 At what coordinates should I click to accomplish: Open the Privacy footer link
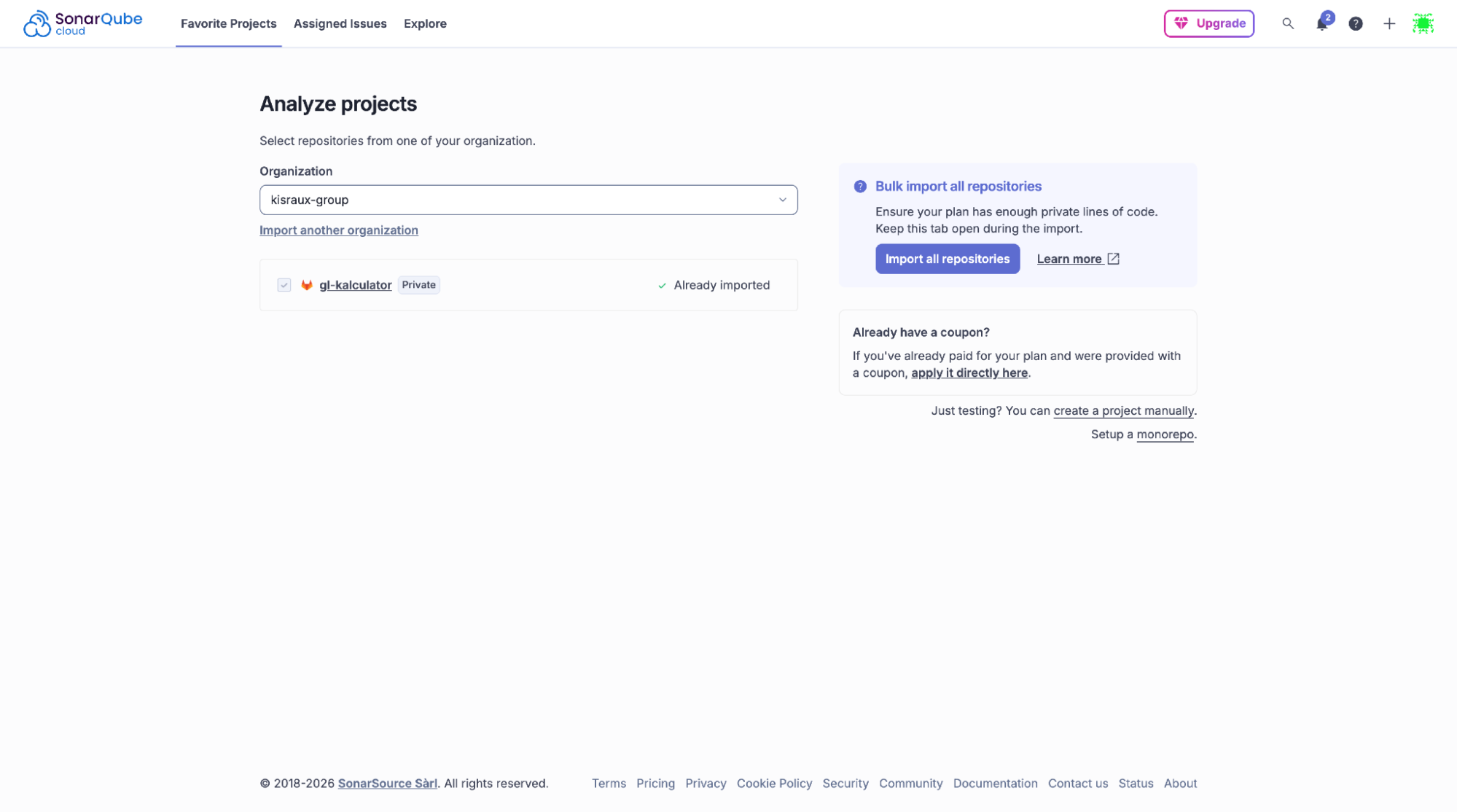pos(706,784)
